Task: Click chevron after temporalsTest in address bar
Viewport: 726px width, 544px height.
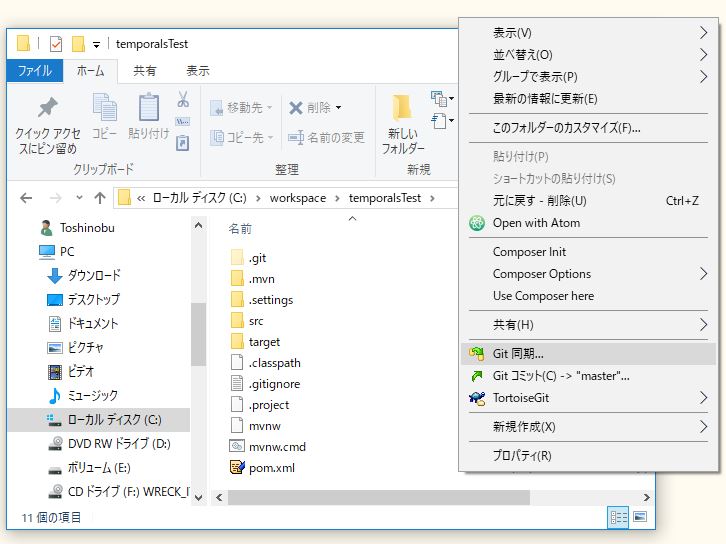Action: click(x=432, y=198)
